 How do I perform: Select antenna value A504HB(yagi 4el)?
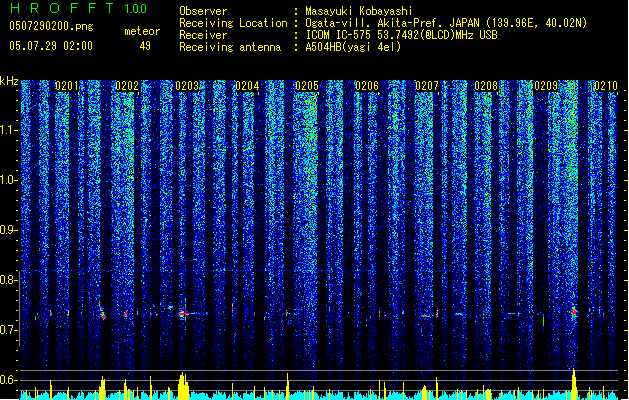[x=353, y=47]
